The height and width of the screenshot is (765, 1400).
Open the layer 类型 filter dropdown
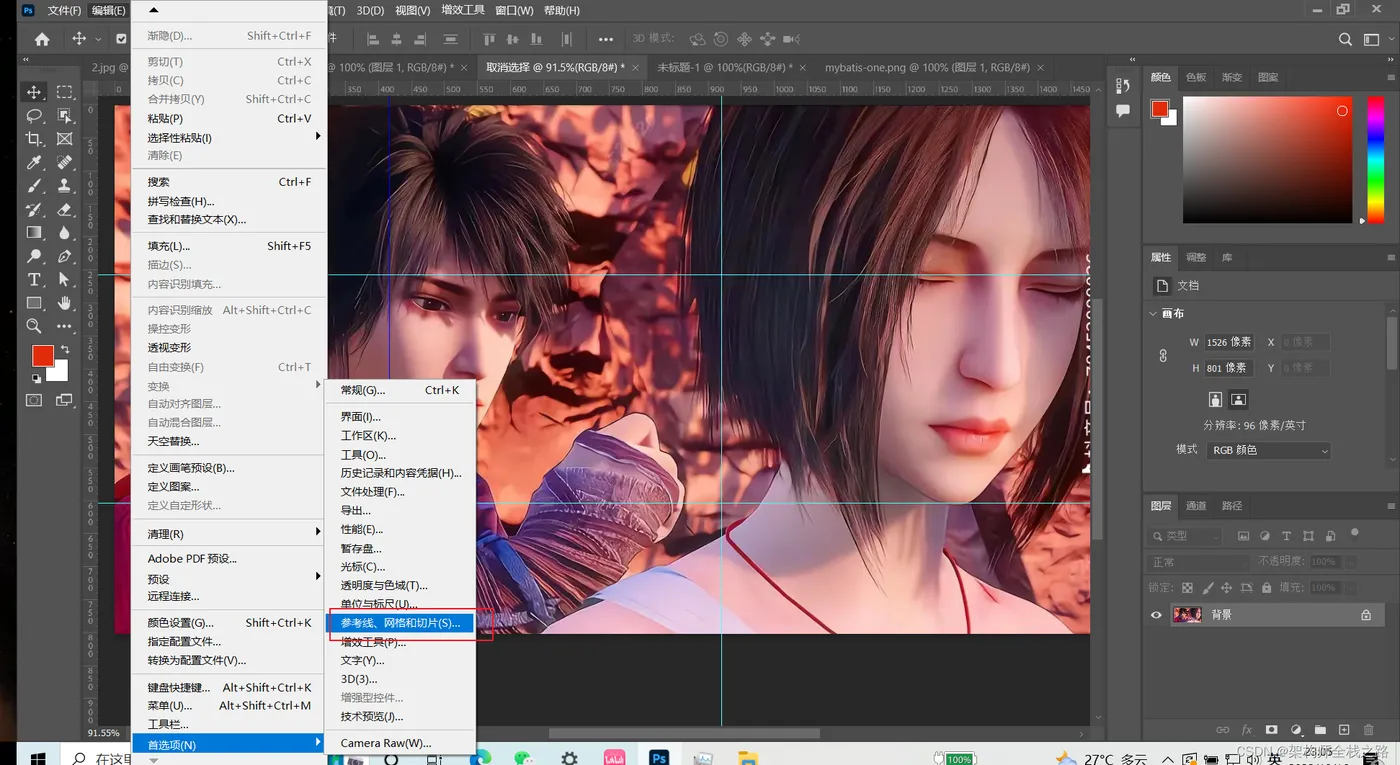coord(1184,536)
